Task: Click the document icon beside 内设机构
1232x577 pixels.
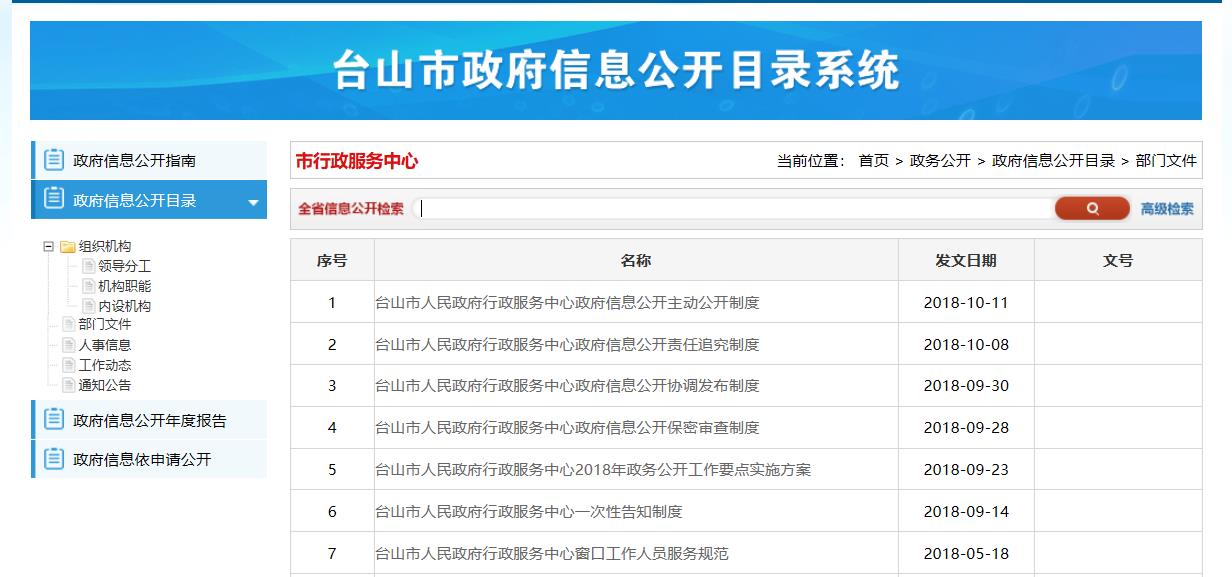Action: [x=89, y=306]
